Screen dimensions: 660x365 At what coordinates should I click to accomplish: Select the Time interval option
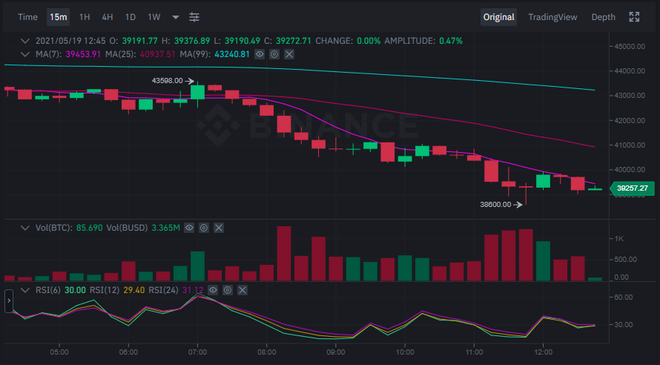(27, 17)
